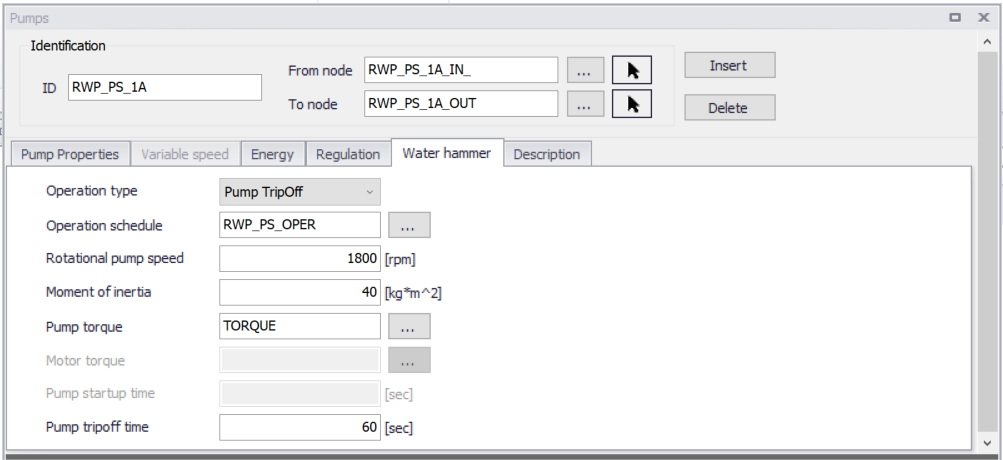Image resolution: width=1003 pixels, height=460 pixels.
Task: Edit the To node field
Action: pos(461,104)
